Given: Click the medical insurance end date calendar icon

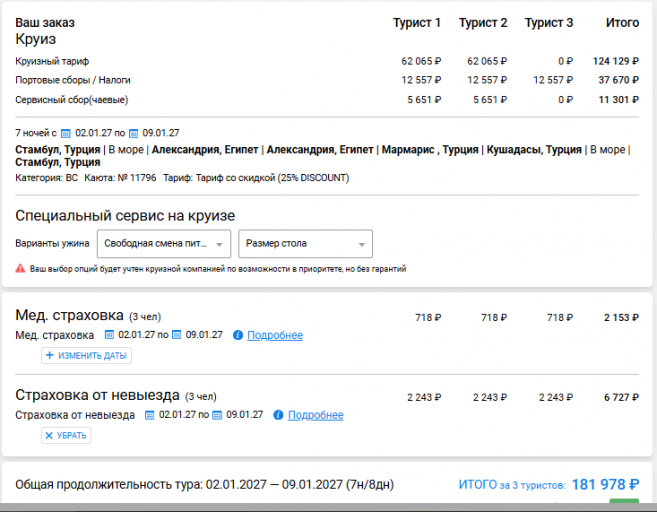Looking at the screenshot, I should coord(177,335).
